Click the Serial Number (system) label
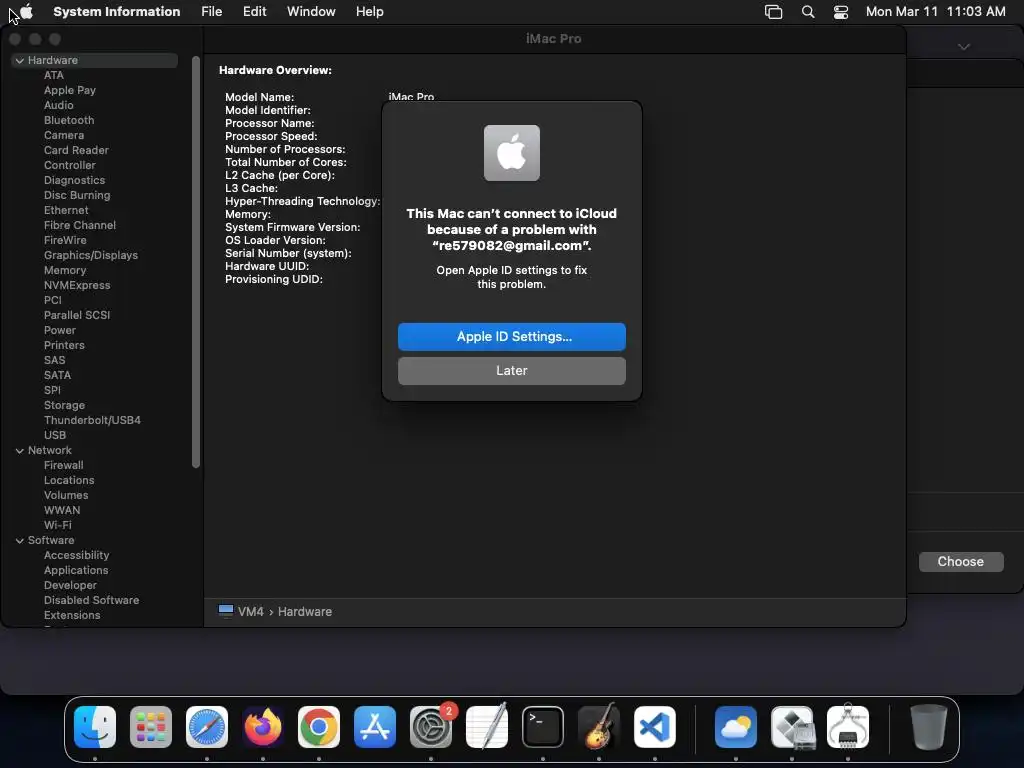Image resolution: width=1024 pixels, height=768 pixels. click(x=288, y=253)
